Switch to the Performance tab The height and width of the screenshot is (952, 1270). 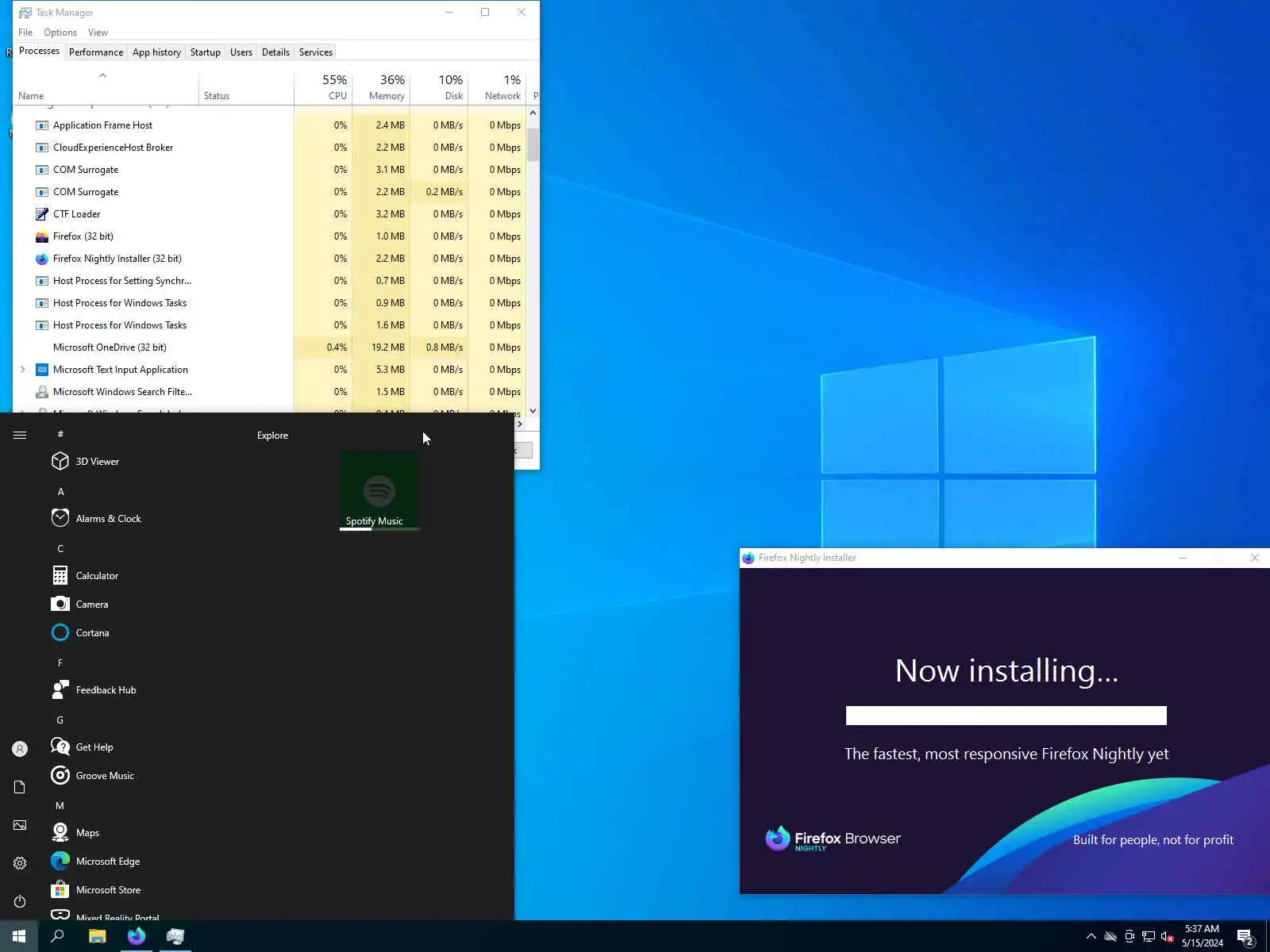[x=96, y=52]
